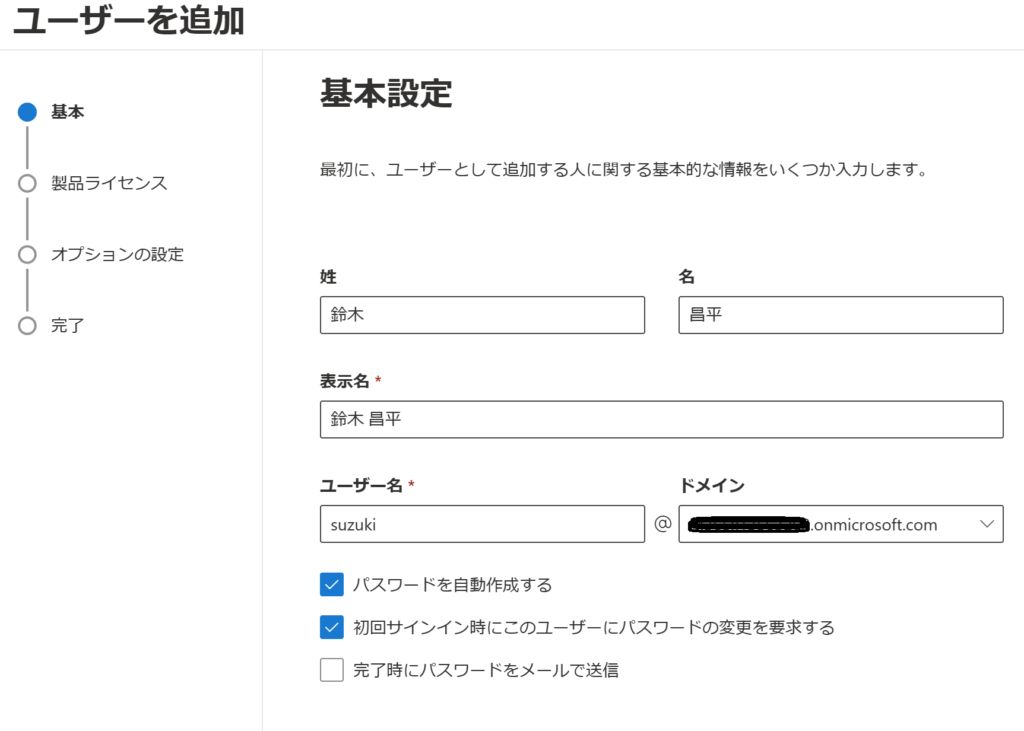Click the 名 field containing 昌平
Image resolution: width=1024 pixels, height=731 pixels.
coord(840,315)
